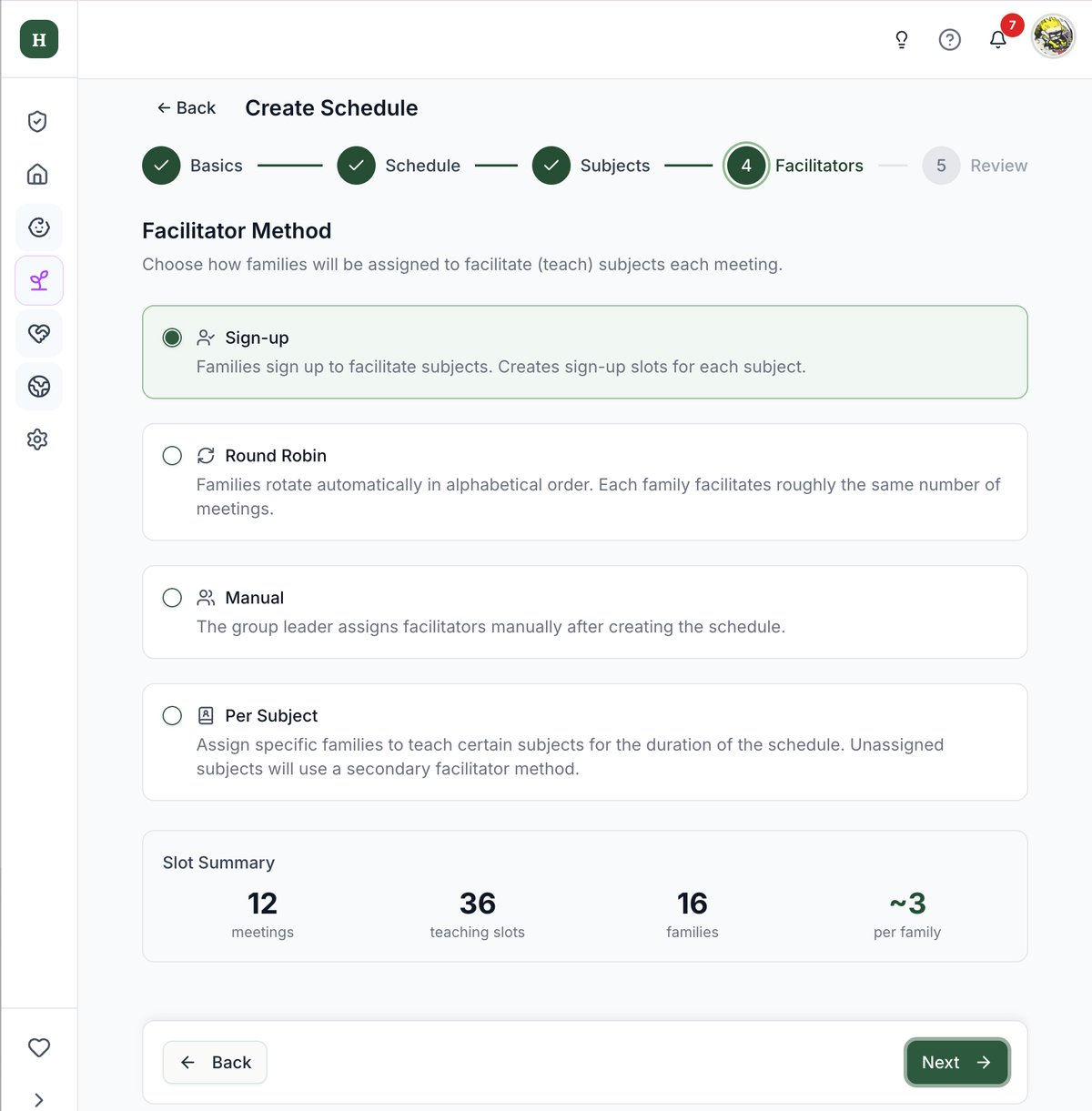Image resolution: width=1092 pixels, height=1111 pixels.
Task: Open the help question mark icon
Action: click(x=949, y=39)
